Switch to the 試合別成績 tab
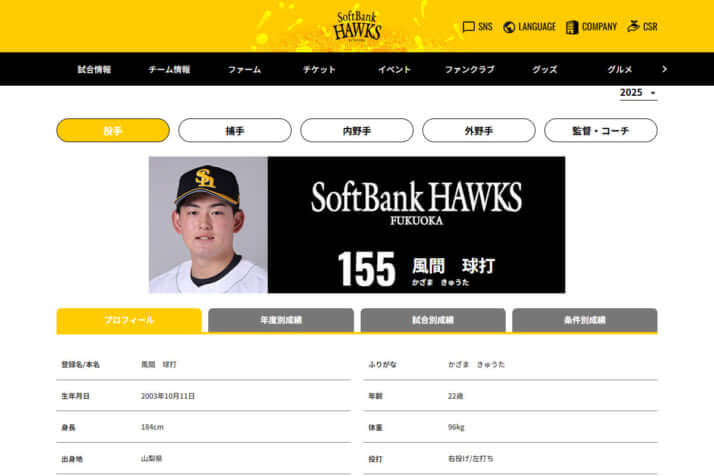Screen dimensions: 714x476 (x=433, y=320)
